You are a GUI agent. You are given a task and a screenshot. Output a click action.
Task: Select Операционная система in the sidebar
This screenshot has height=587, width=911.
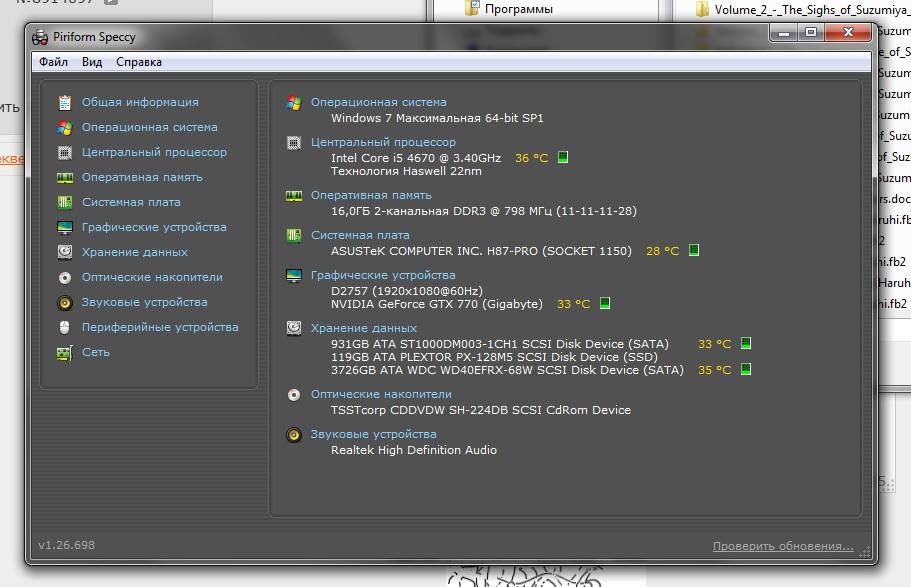point(150,127)
